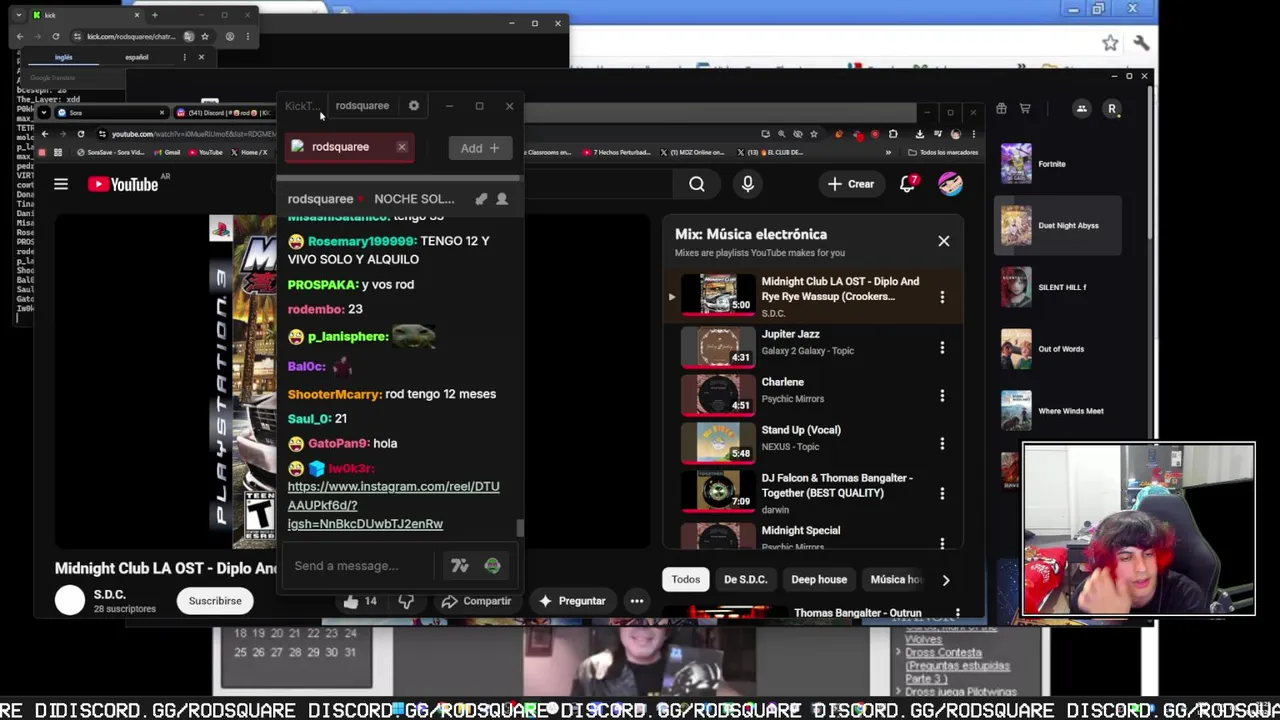Open Gmail bookmark in bookmarks bar
Viewport: 1280px width, 720px height.
pyautogui.click(x=167, y=152)
